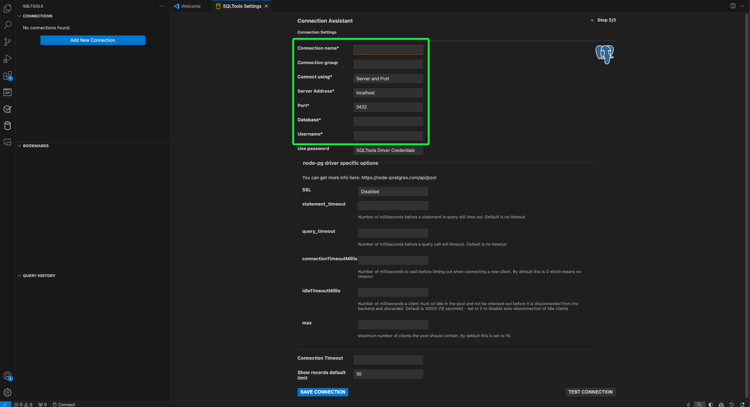Screen dimensions: 750x407
Task: Open the Search view in the activity bar
Action: 7,25
